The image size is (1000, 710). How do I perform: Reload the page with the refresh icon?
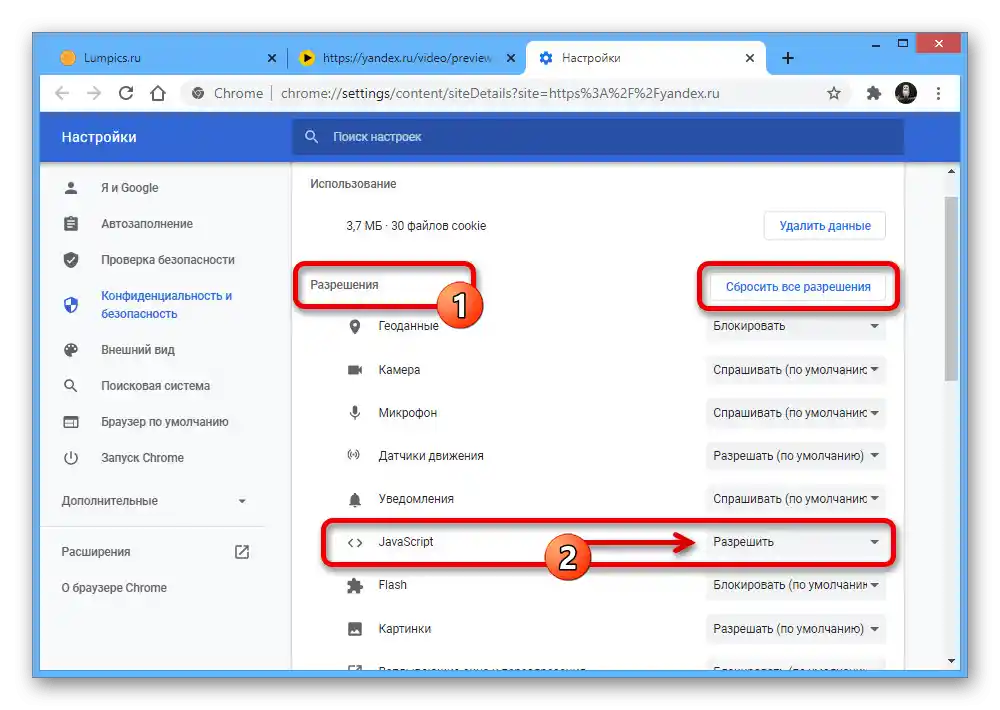tap(126, 93)
